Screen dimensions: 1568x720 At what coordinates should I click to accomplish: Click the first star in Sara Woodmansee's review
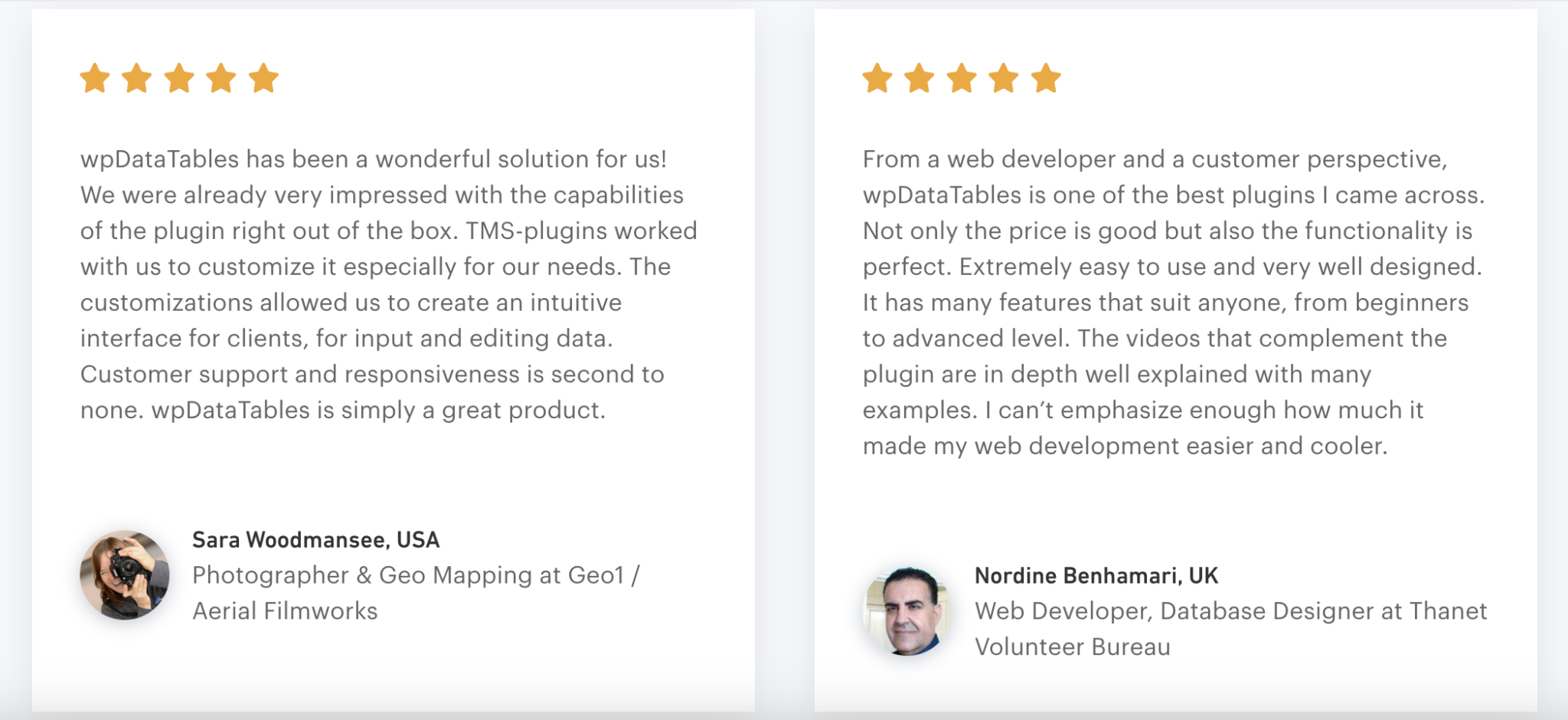95,78
